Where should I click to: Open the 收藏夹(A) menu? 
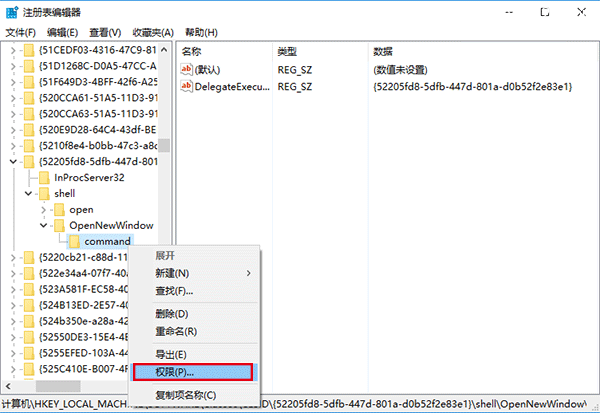tap(153, 33)
